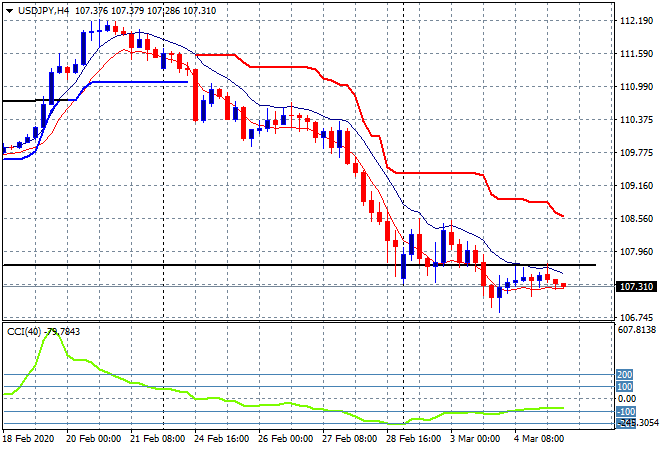The height and width of the screenshot is (450, 660).
Task: Click the 3 Mar 00:00 time label
Action: (475, 439)
